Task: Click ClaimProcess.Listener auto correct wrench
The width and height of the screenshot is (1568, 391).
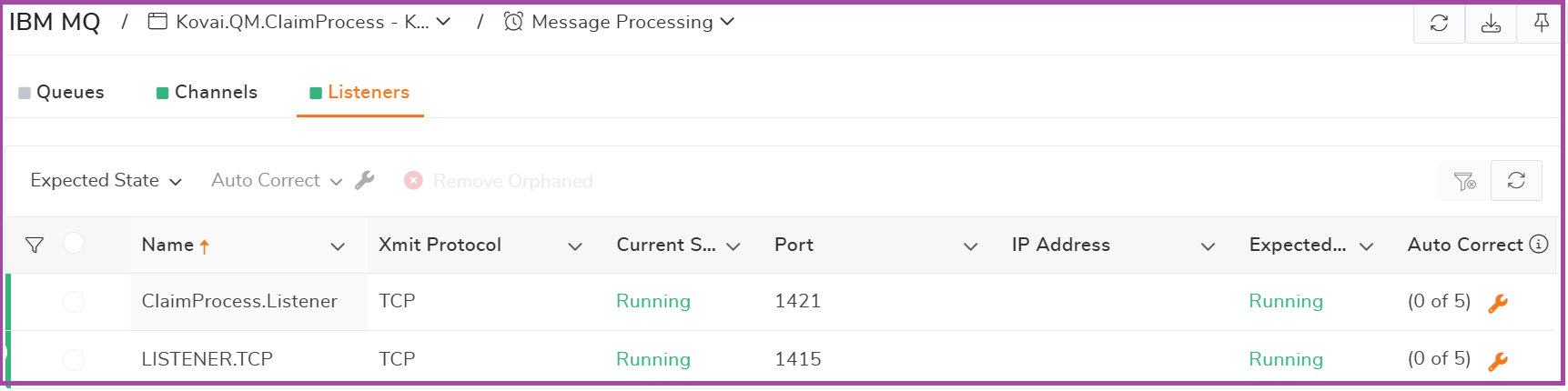Action: coord(1498,303)
